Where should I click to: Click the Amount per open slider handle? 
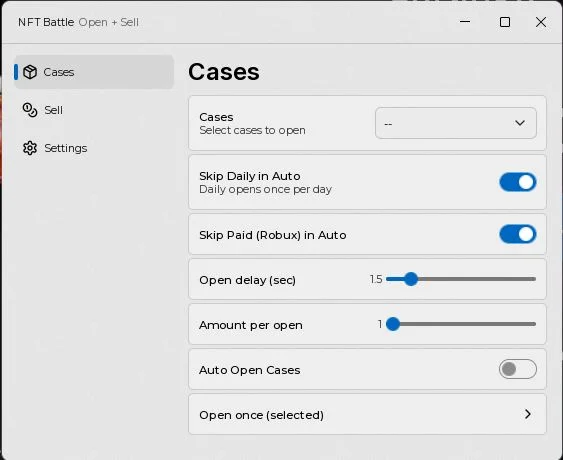click(393, 324)
